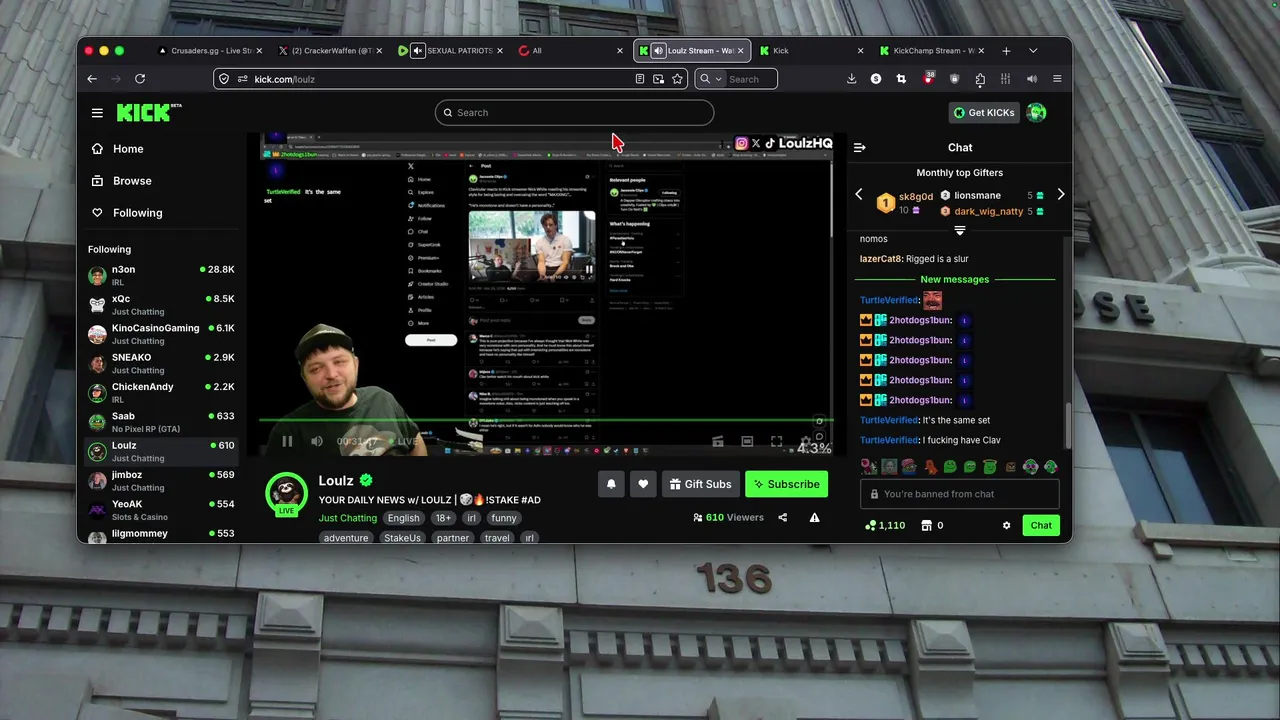The image size is (1280, 720).
Task: Jump to New messages in chat
Action: click(x=955, y=280)
